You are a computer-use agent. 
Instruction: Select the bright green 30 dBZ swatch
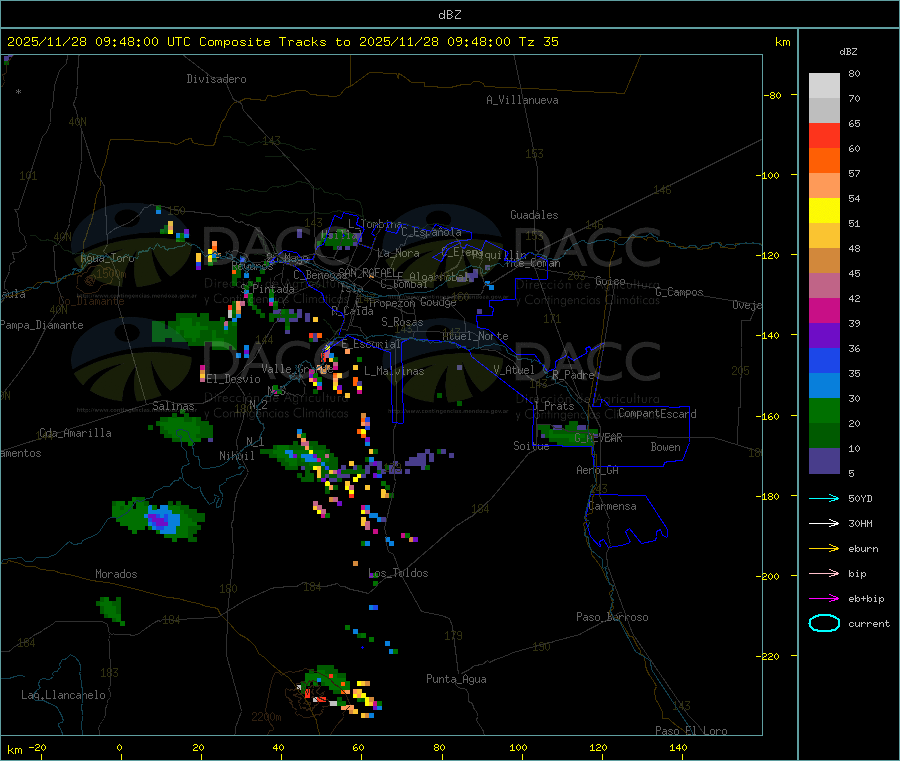pos(824,410)
